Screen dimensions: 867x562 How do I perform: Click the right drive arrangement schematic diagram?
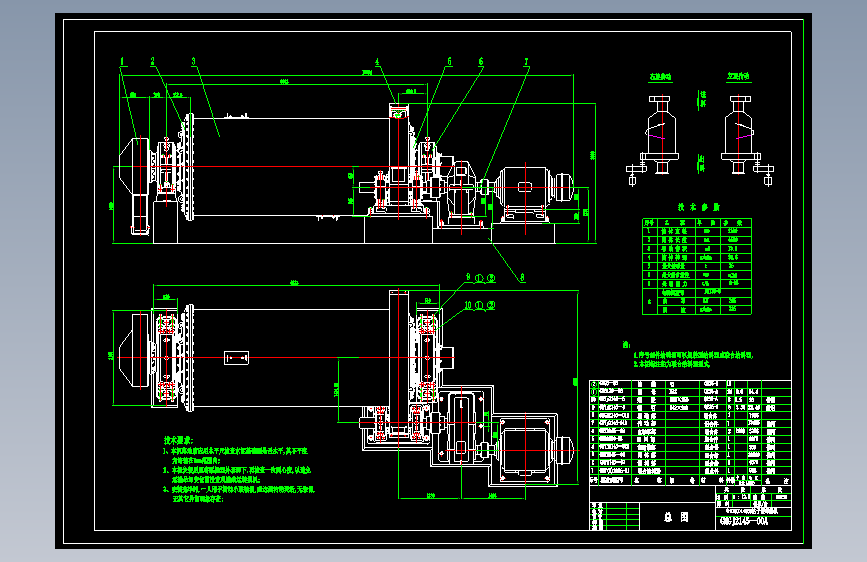click(746, 140)
